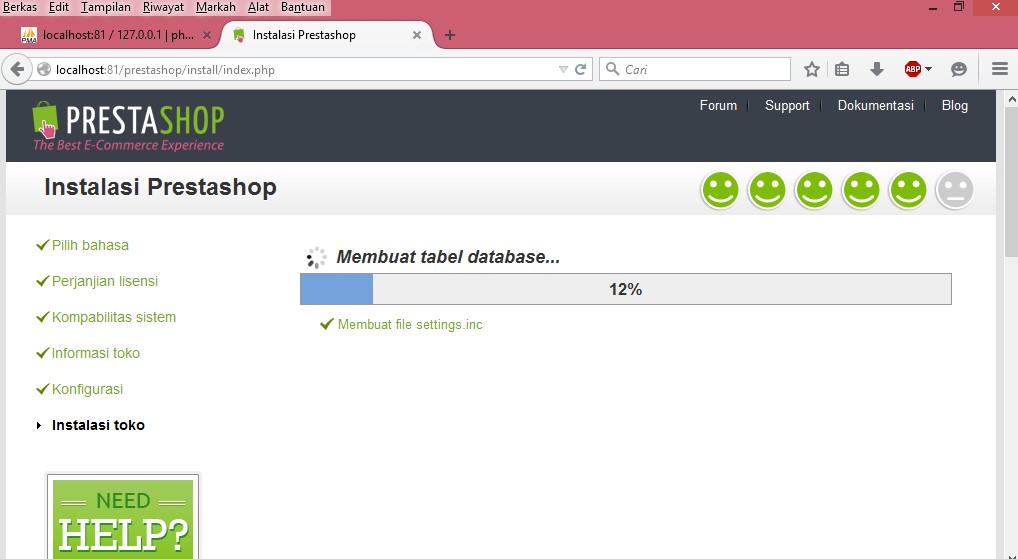Open the Markah menu

coord(216,7)
